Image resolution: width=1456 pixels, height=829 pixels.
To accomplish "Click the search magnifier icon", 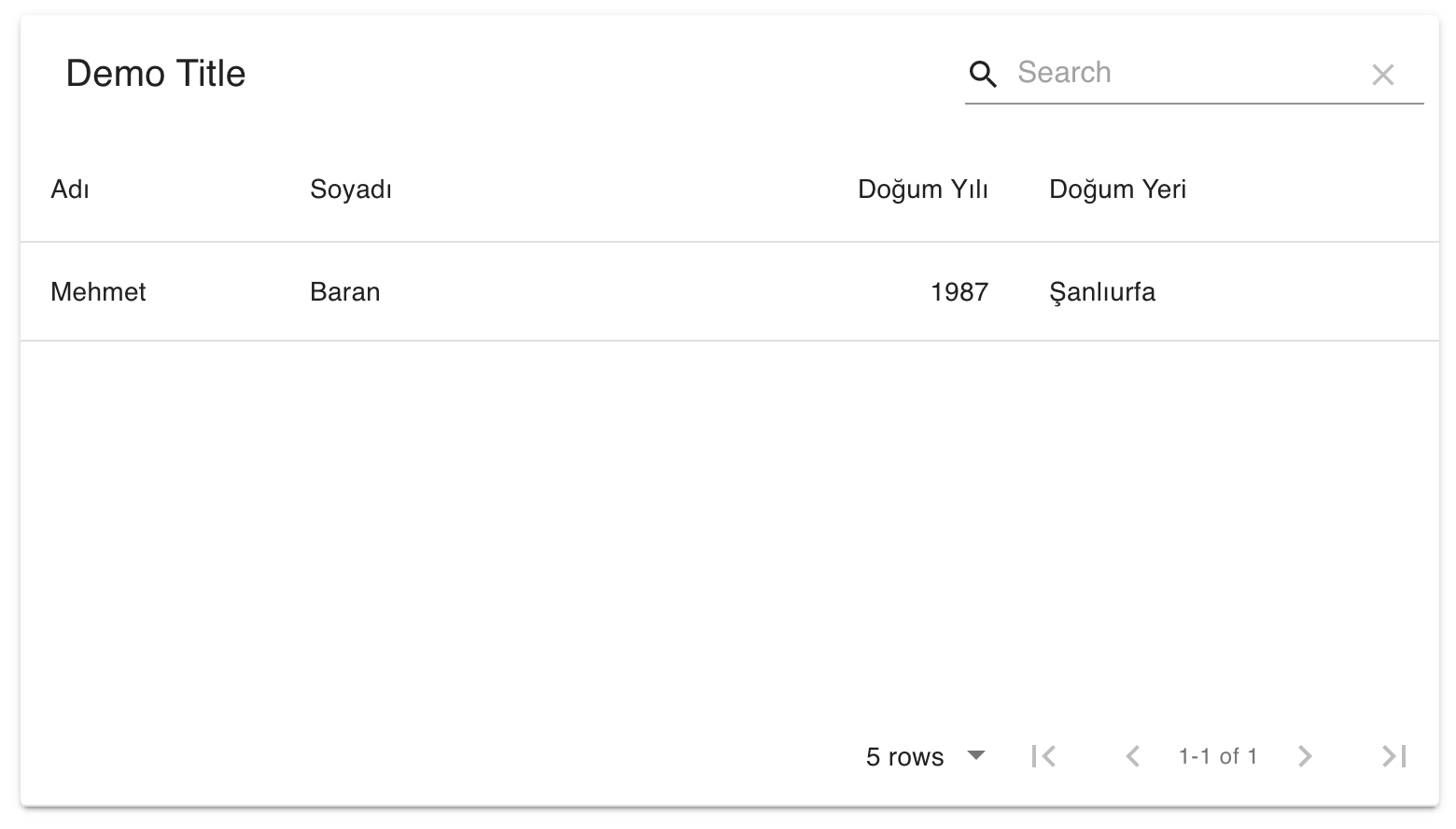I will point(983,74).
